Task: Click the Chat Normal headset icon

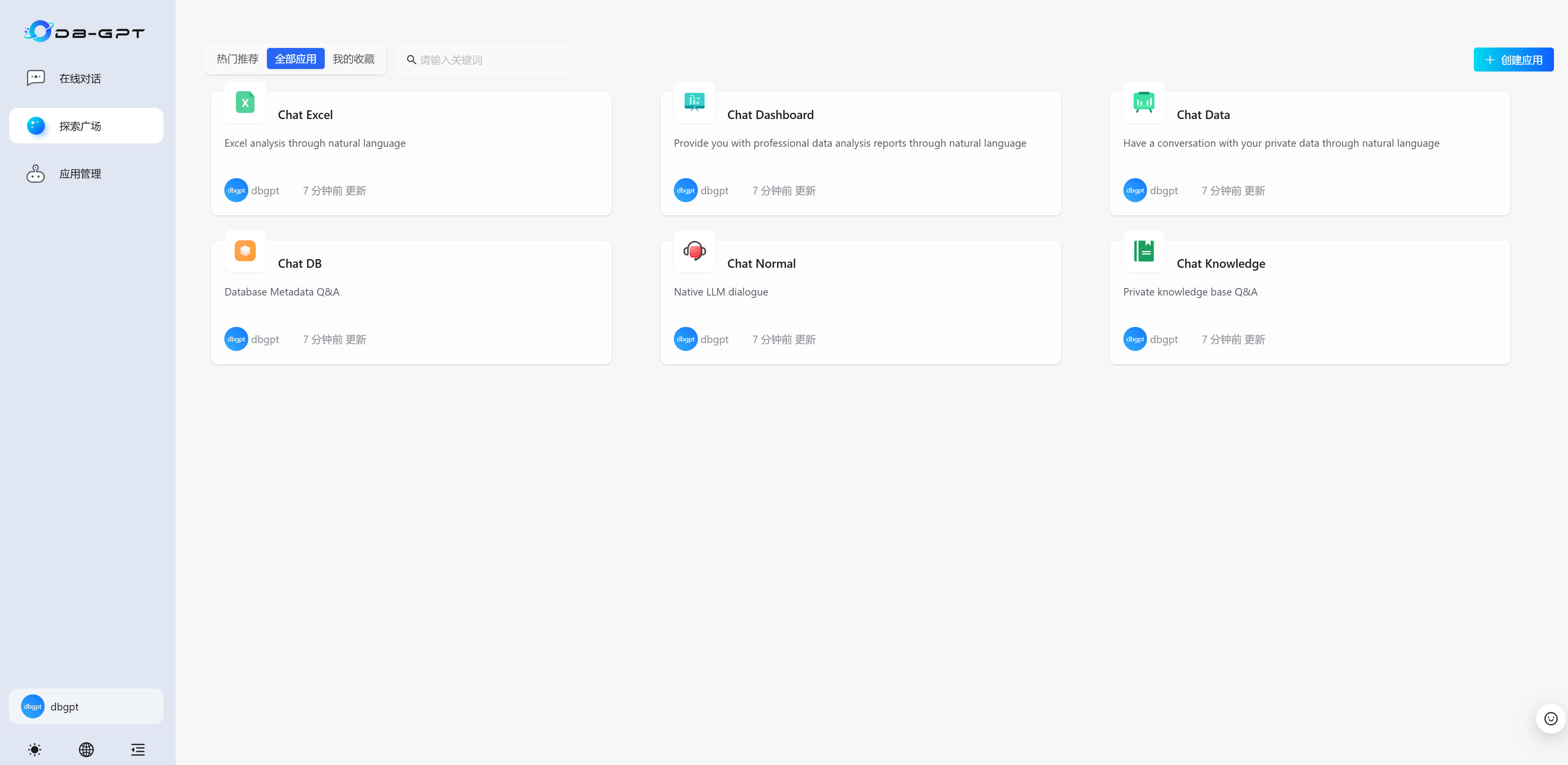Action: (694, 251)
